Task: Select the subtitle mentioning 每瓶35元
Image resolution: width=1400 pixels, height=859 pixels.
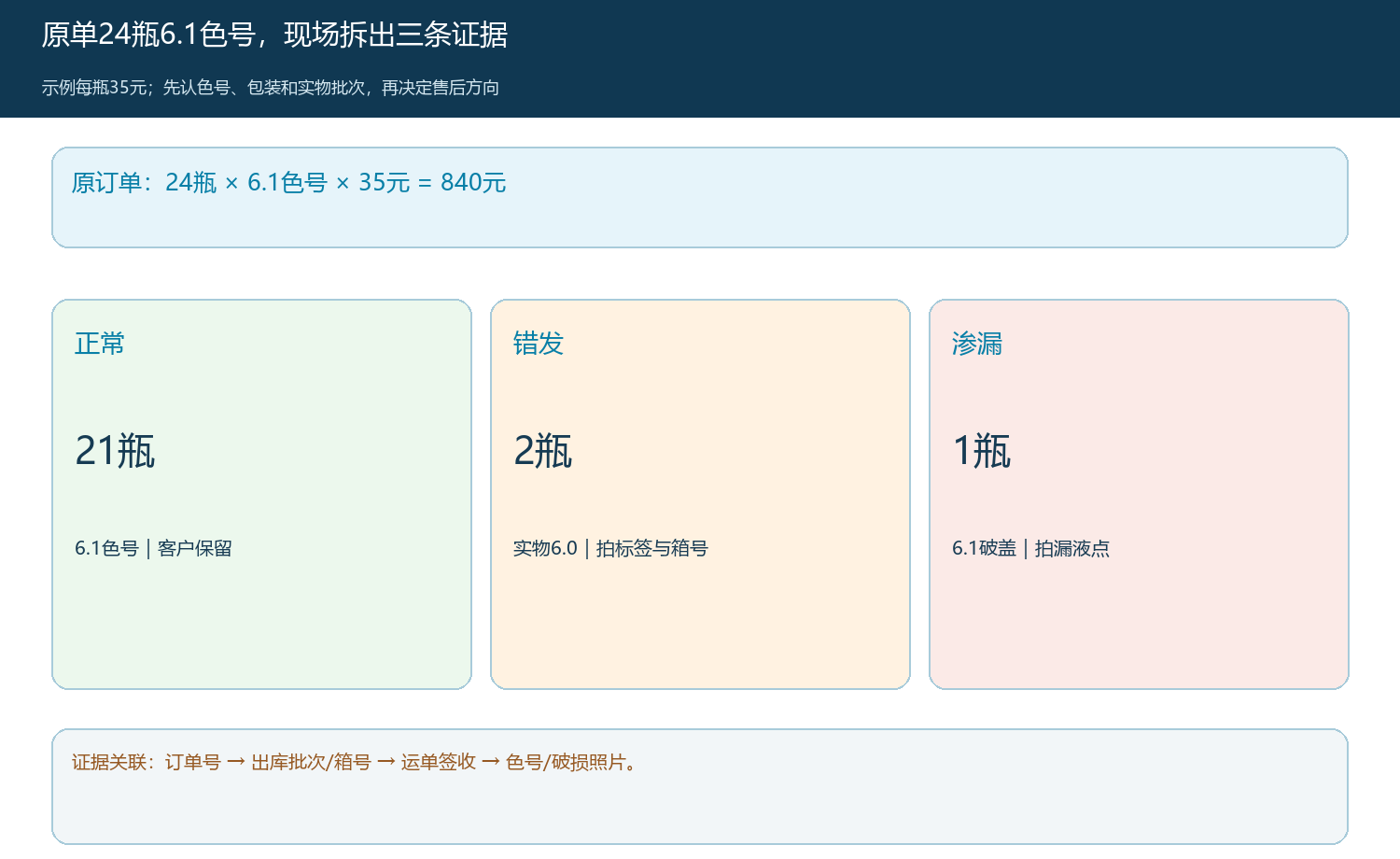Action: click(x=271, y=88)
